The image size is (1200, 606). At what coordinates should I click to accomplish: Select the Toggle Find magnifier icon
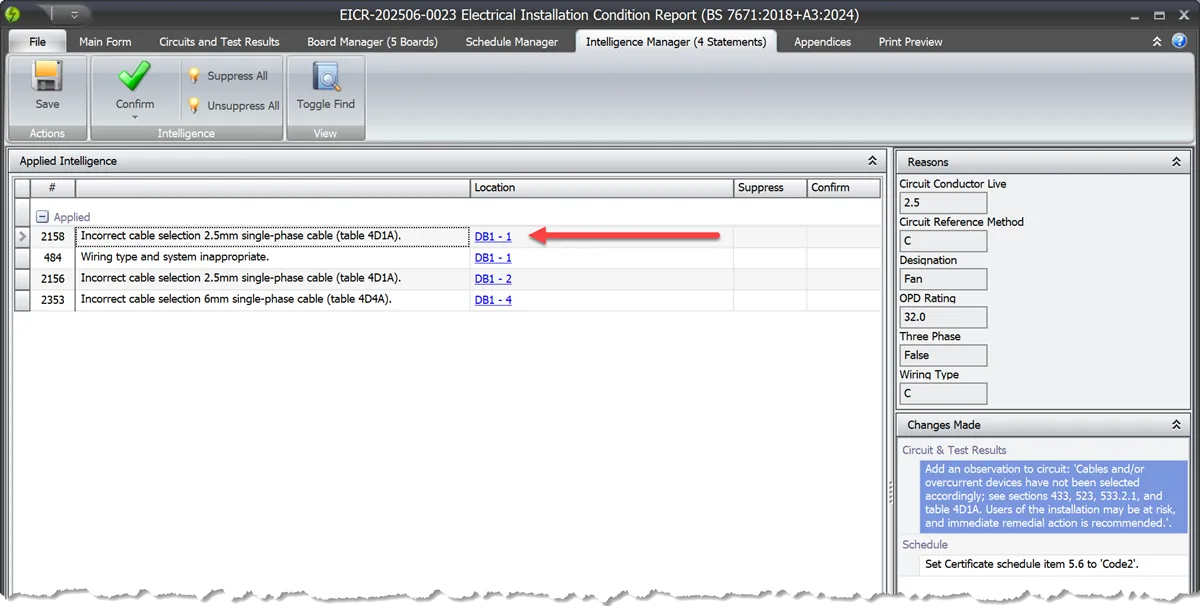(x=325, y=77)
